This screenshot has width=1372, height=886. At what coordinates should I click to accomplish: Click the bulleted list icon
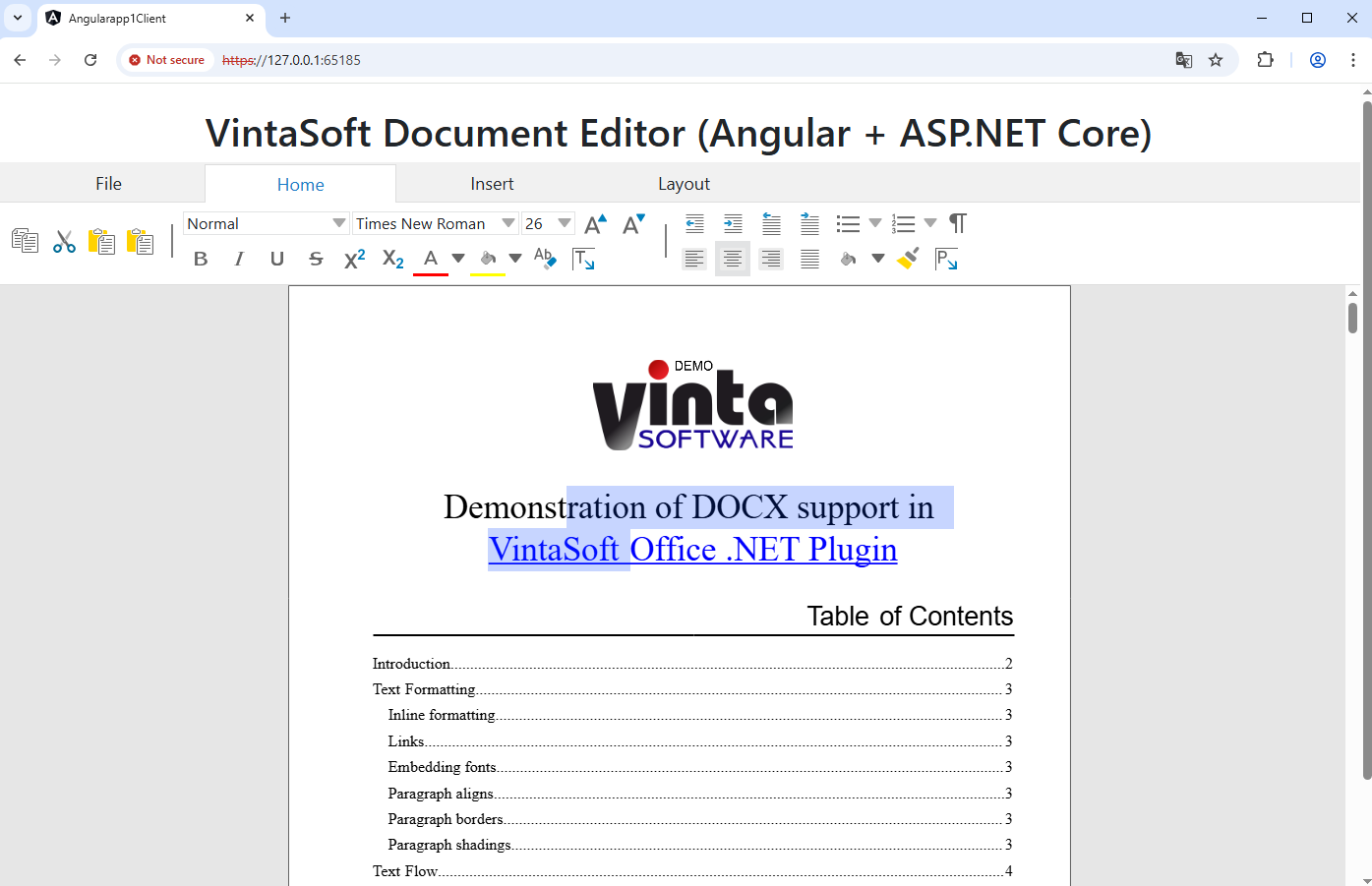848,224
